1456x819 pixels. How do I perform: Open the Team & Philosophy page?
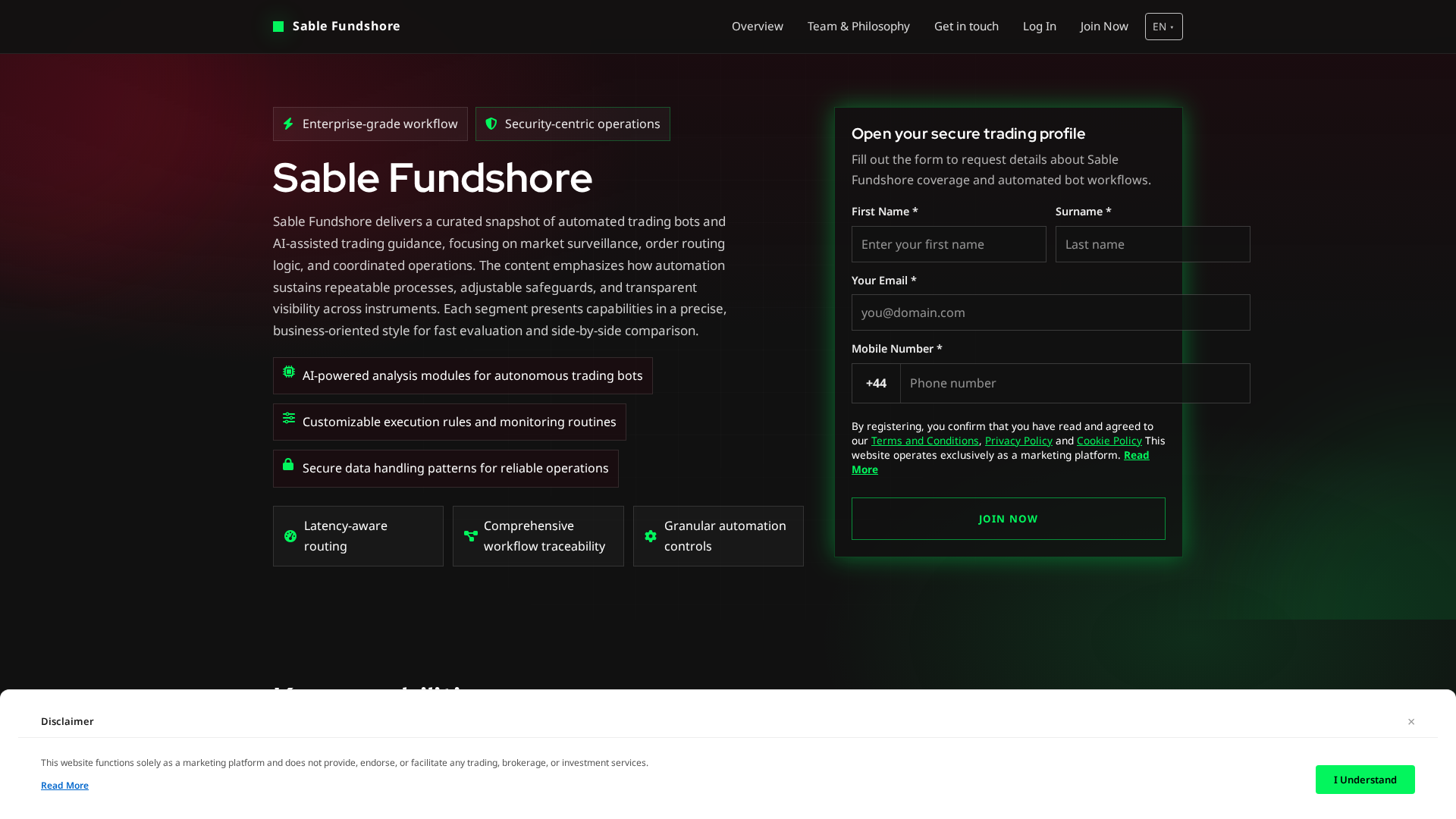pos(858,26)
